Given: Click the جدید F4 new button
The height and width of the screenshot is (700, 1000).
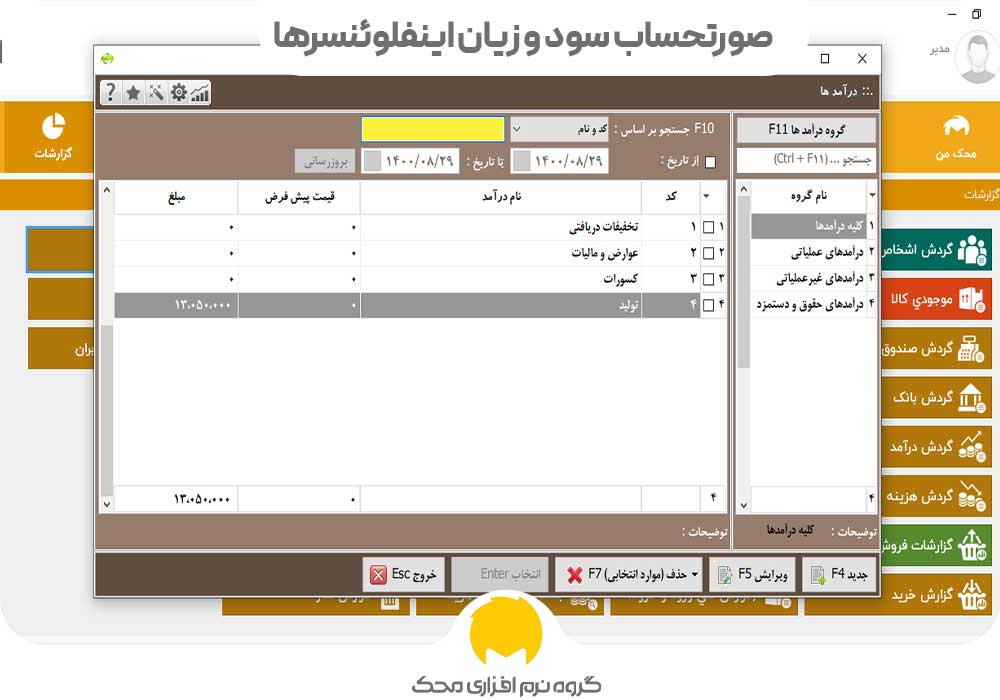Looking at the screenshot, I should (x=840, y=575).
